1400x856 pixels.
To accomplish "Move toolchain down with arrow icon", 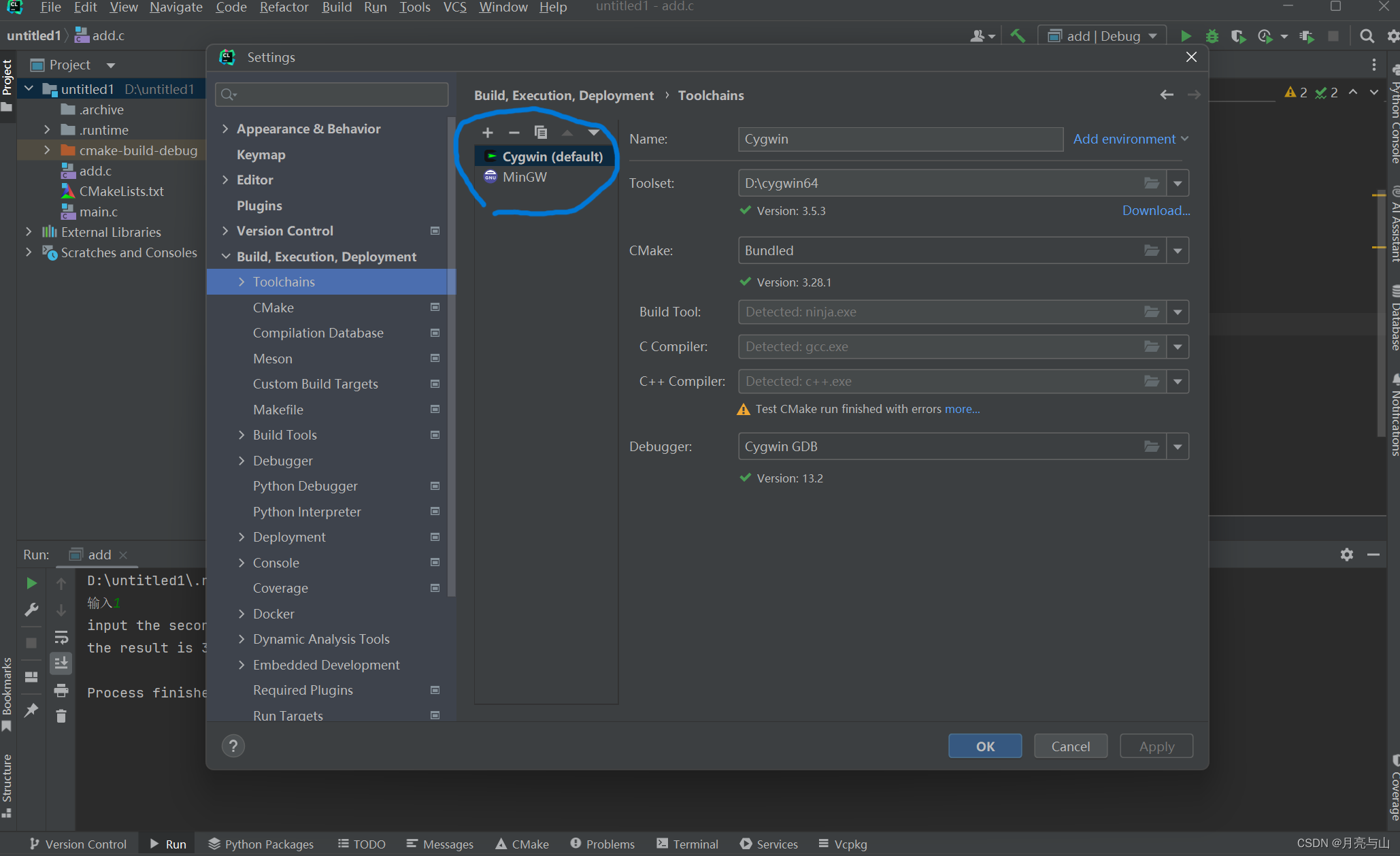I will click(x=594, y=133).
